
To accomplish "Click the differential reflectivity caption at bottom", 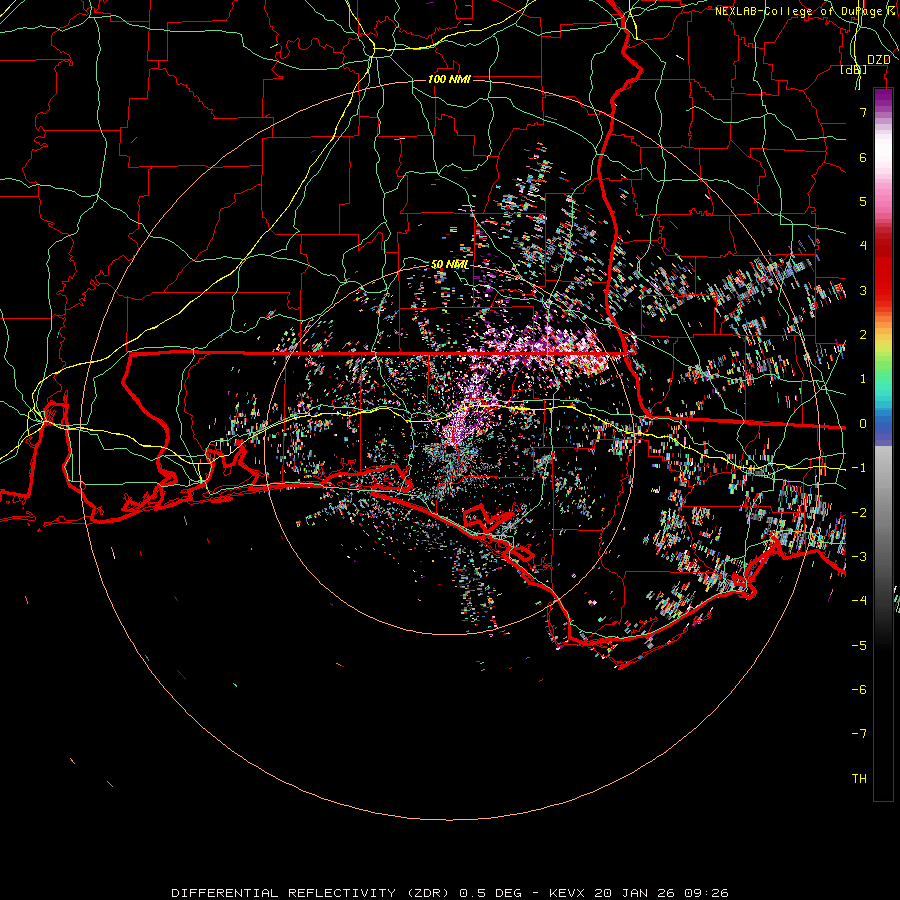I will 450,893.
